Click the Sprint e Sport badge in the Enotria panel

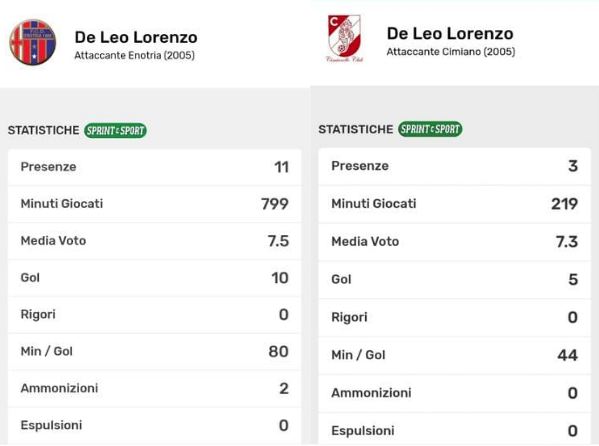[x=115, y=131]
